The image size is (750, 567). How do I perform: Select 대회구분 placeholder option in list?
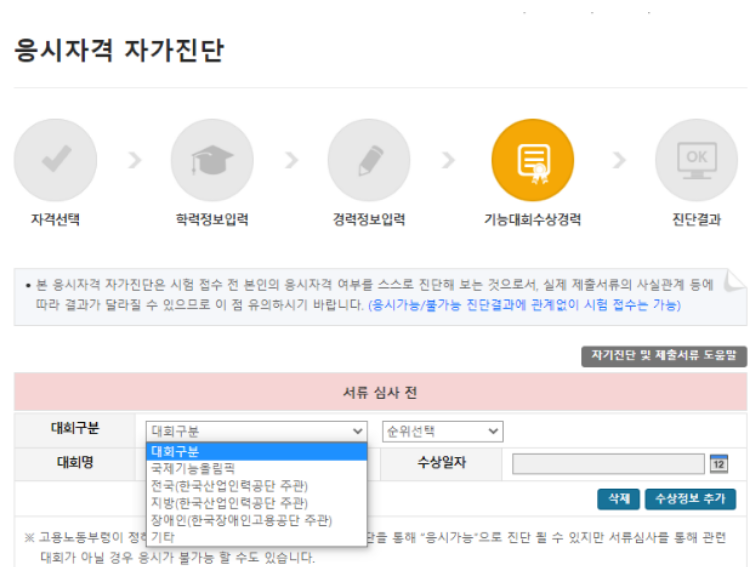tap(257, 451)
